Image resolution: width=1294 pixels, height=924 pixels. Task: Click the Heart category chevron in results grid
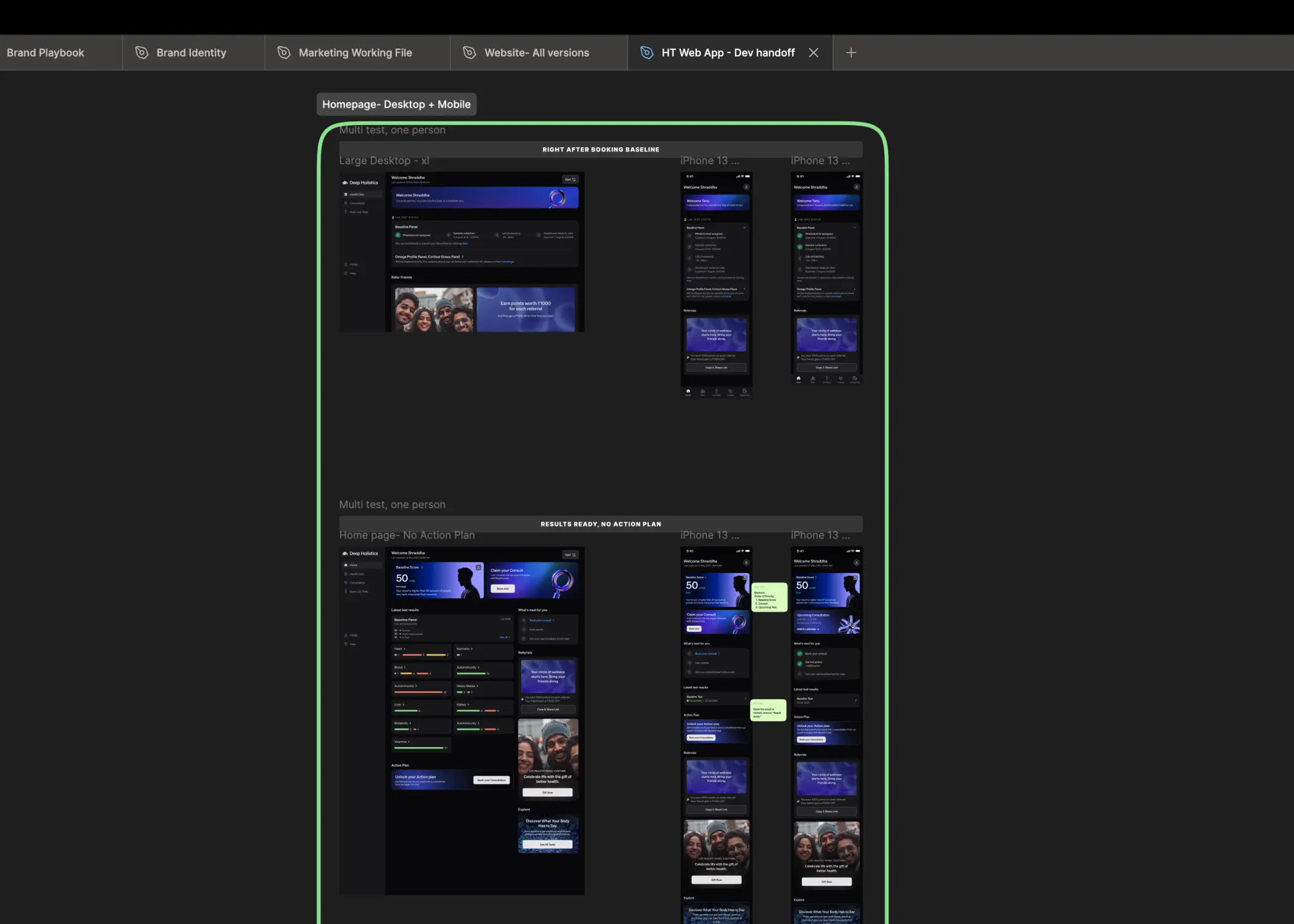pos(405,649)
